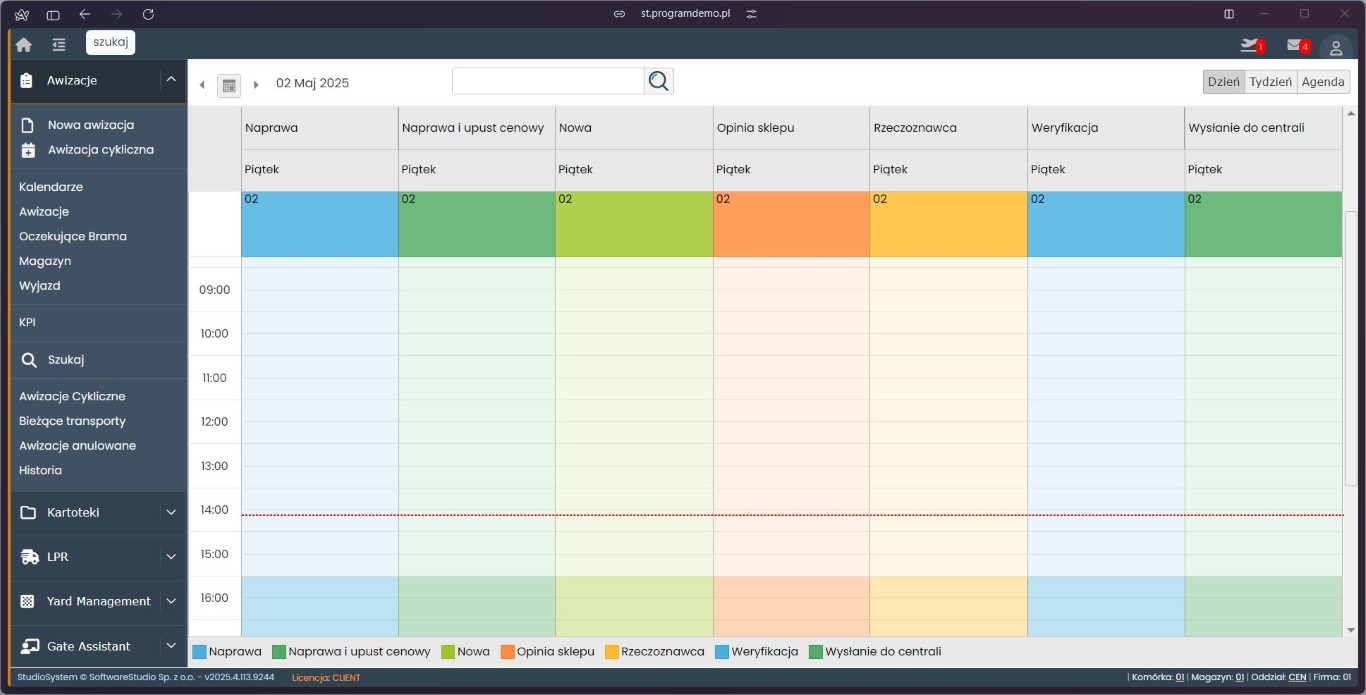Collapse the Awizacje section chevron

171,80
